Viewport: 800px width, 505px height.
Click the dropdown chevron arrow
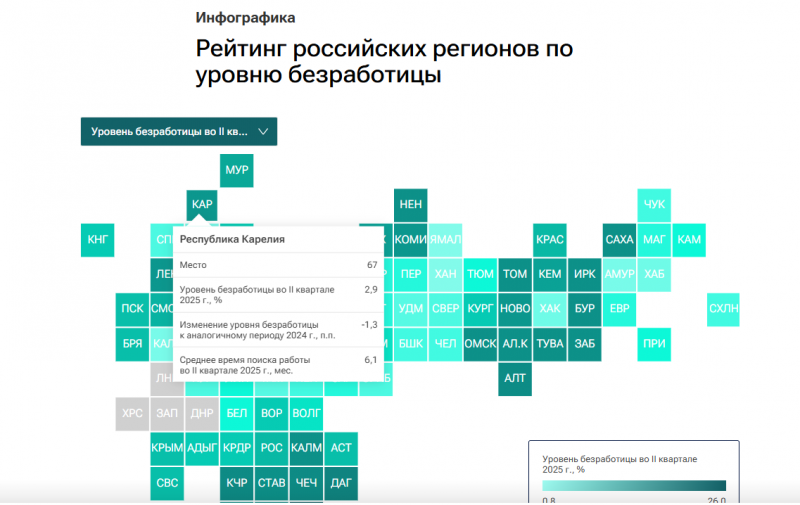point(263,132)
